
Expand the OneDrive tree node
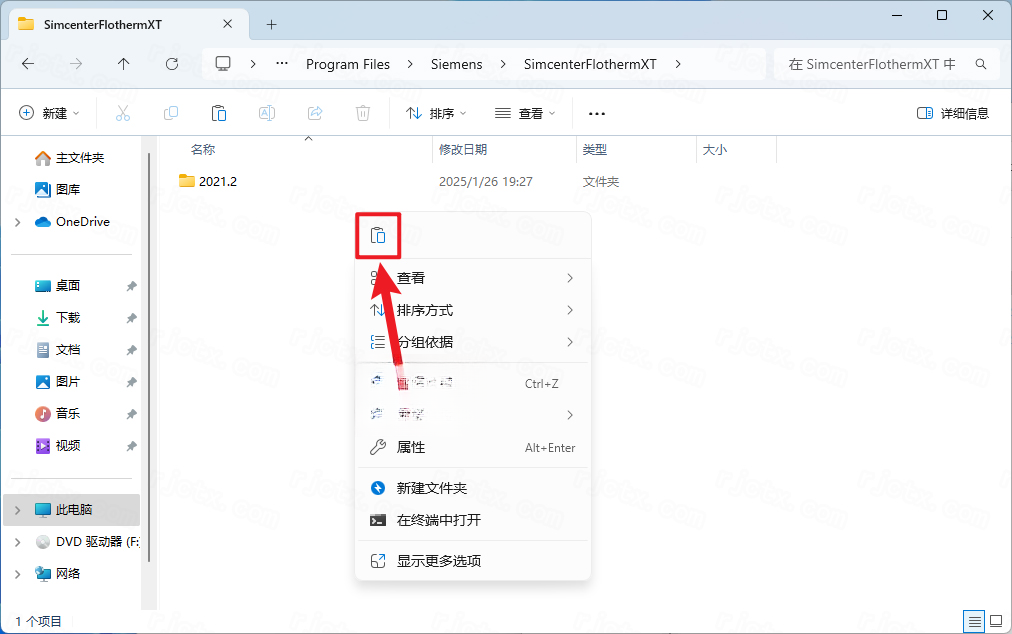[17, 222]
